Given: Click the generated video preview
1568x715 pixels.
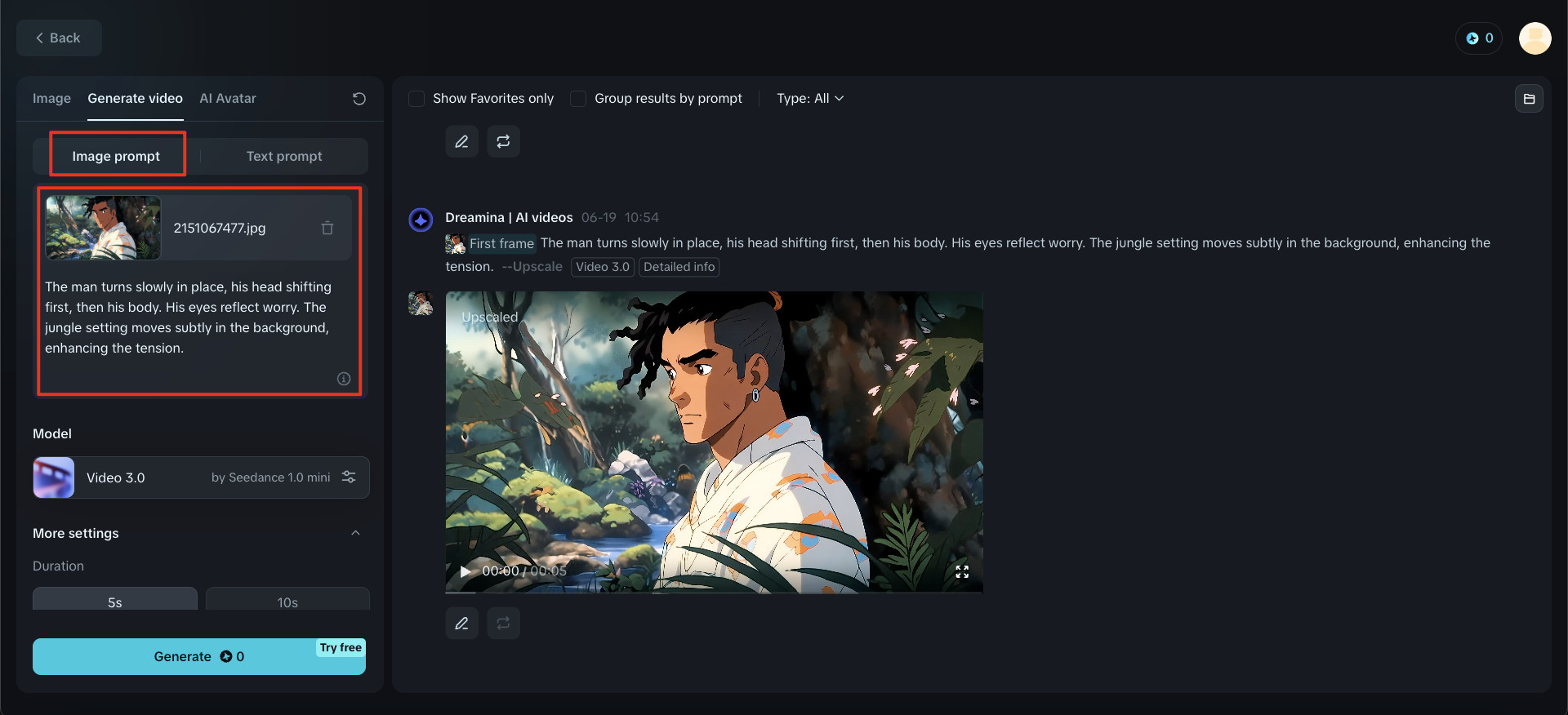Looking at the screenshot, I should point(714,442).
